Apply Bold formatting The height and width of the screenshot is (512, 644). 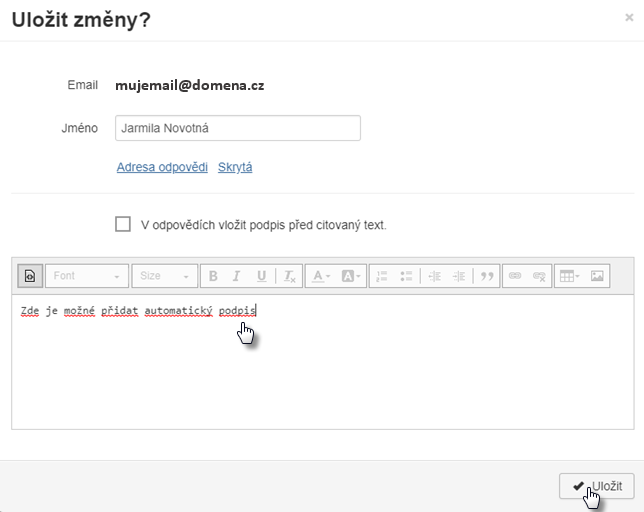(x=213, y=276)
